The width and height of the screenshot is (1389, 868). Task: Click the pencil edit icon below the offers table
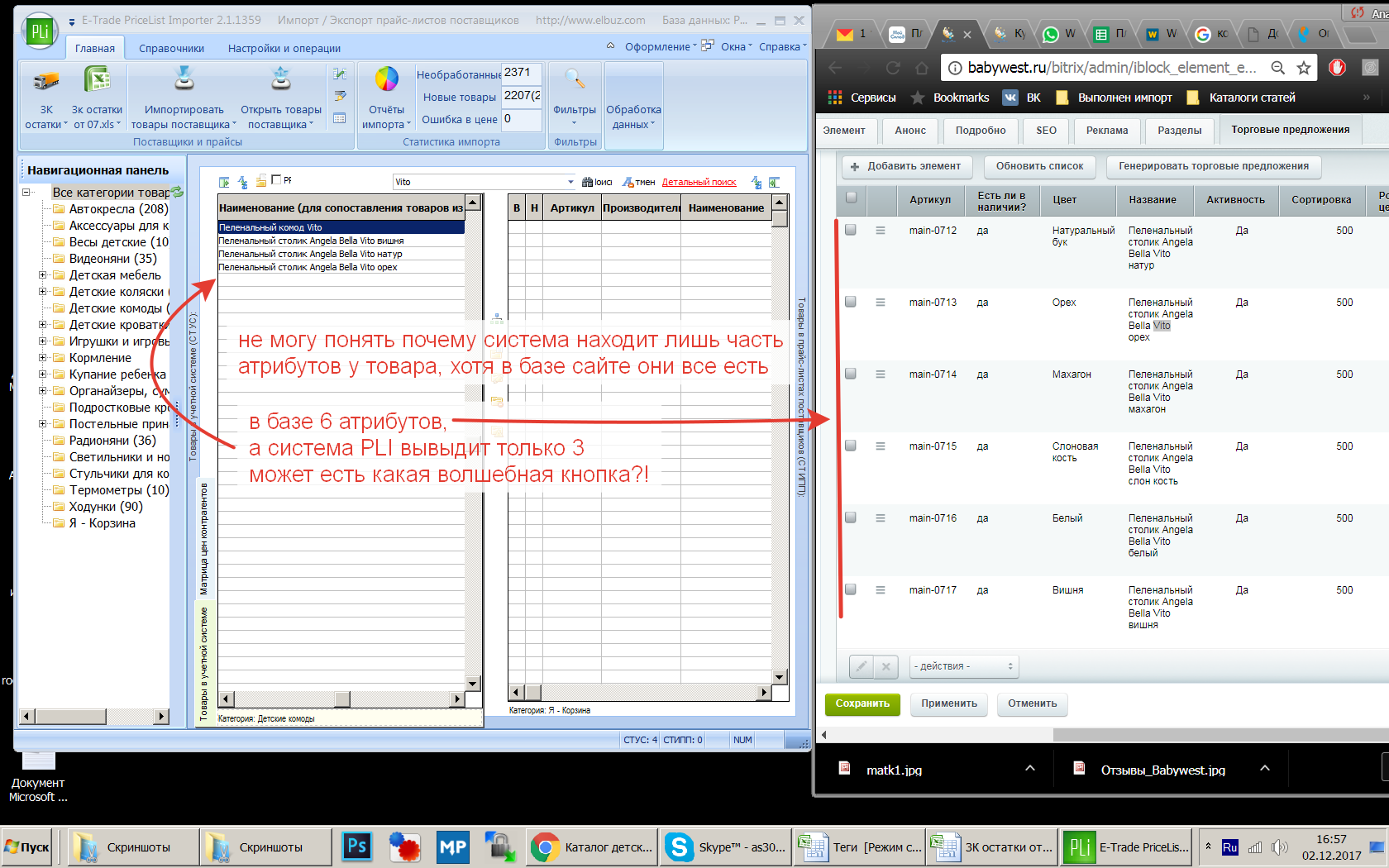coord(862,666)
